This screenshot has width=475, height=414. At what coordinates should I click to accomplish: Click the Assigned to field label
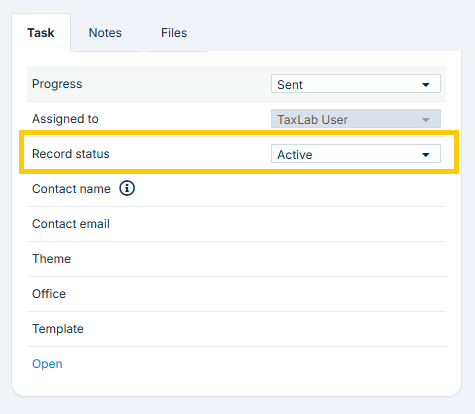pyautogui.click(x=65, y=119)
